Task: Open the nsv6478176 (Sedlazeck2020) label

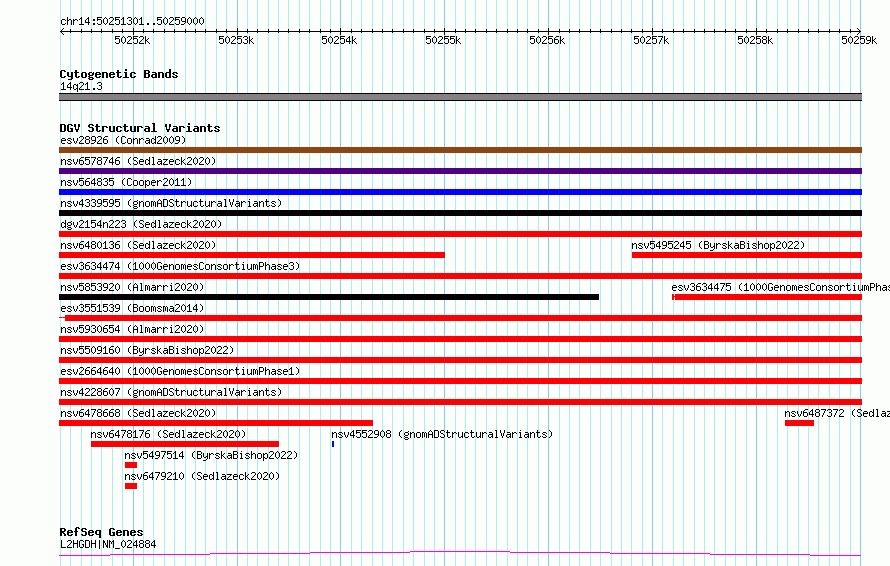Action: 168,434
